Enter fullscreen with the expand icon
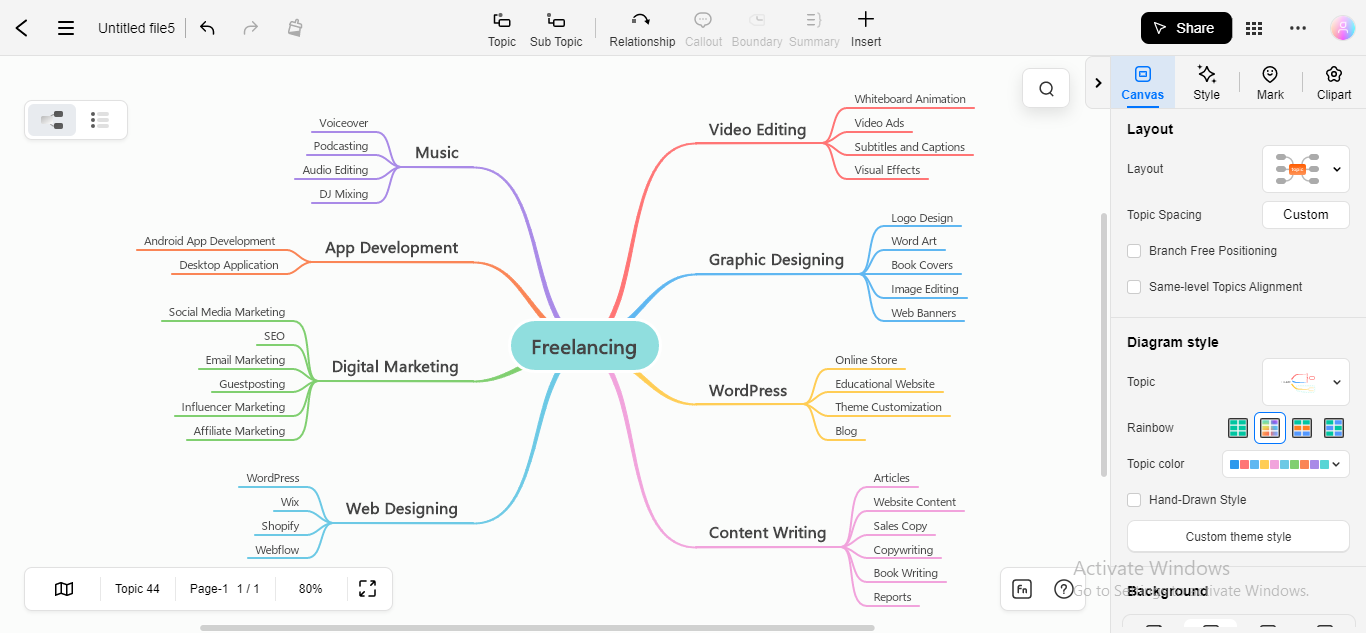Image resolution: width=1366 pixels, height=633 pixels. 367,588
